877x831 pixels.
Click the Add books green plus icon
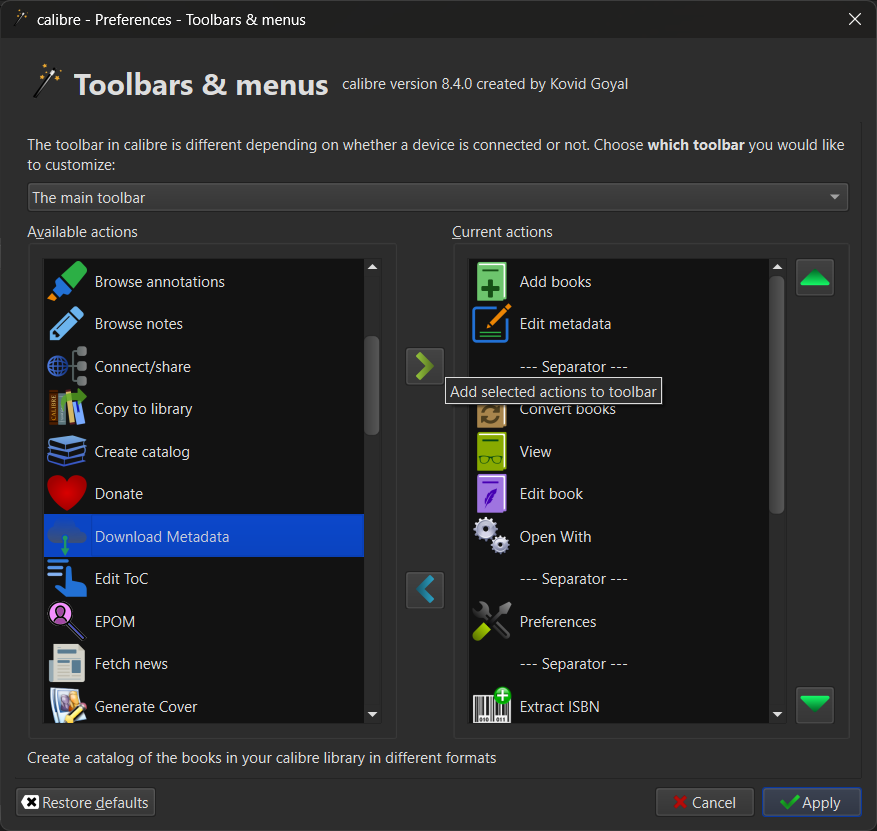pyautogui.click(x=492, y=281)
